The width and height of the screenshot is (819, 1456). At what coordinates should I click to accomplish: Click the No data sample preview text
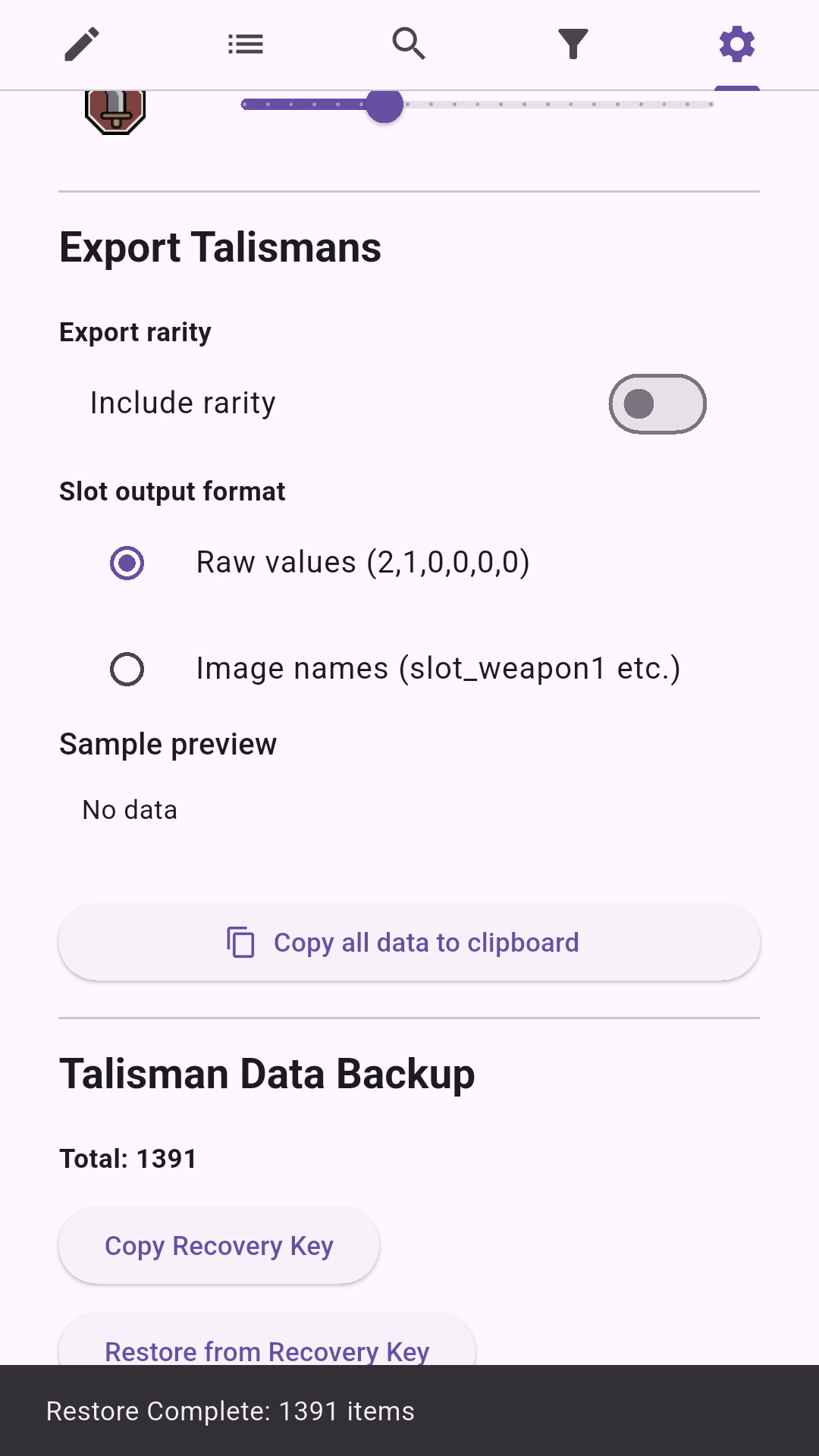pos(130,811)
